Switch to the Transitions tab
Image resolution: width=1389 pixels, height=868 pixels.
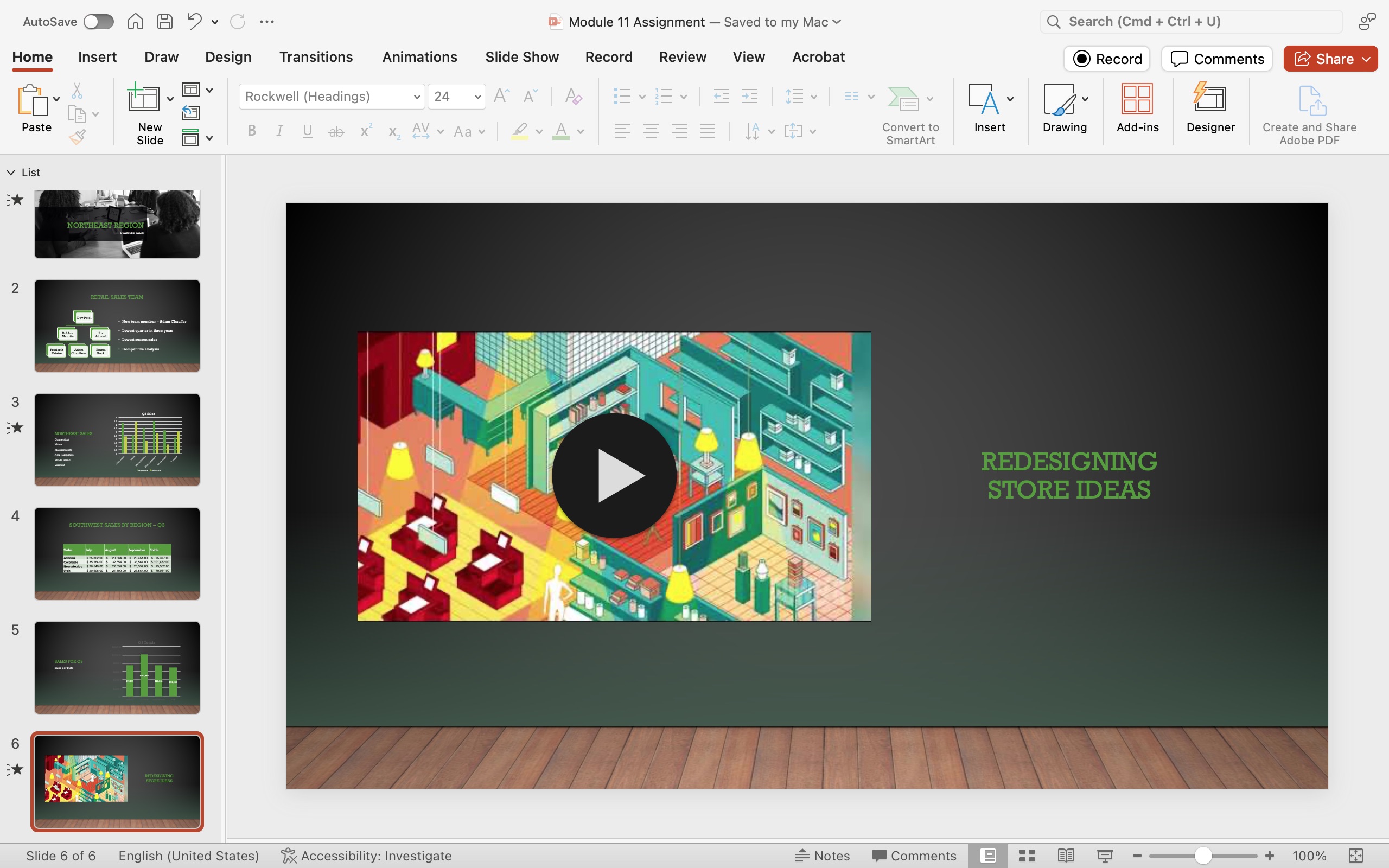[x=316, y=57]
